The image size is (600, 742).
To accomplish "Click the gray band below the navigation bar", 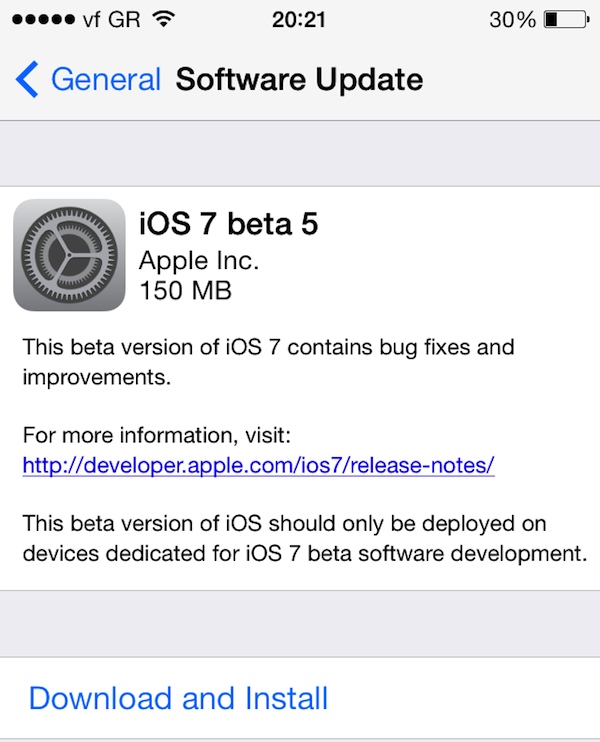I will [300, 153].
